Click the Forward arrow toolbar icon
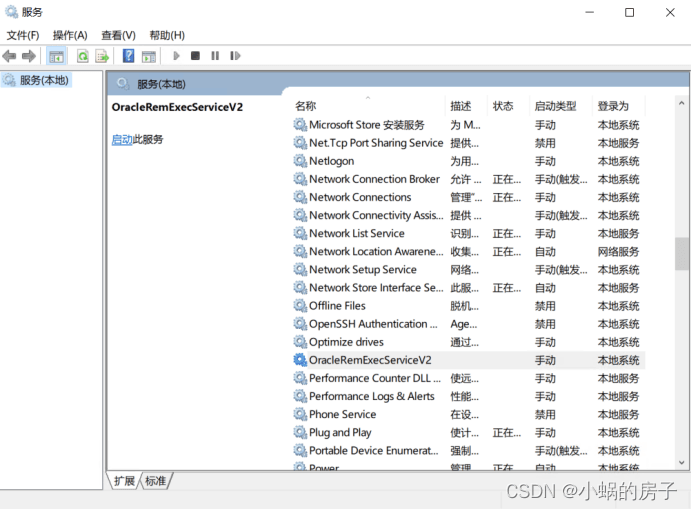The image size is (692, 510). tap(29, 56)
